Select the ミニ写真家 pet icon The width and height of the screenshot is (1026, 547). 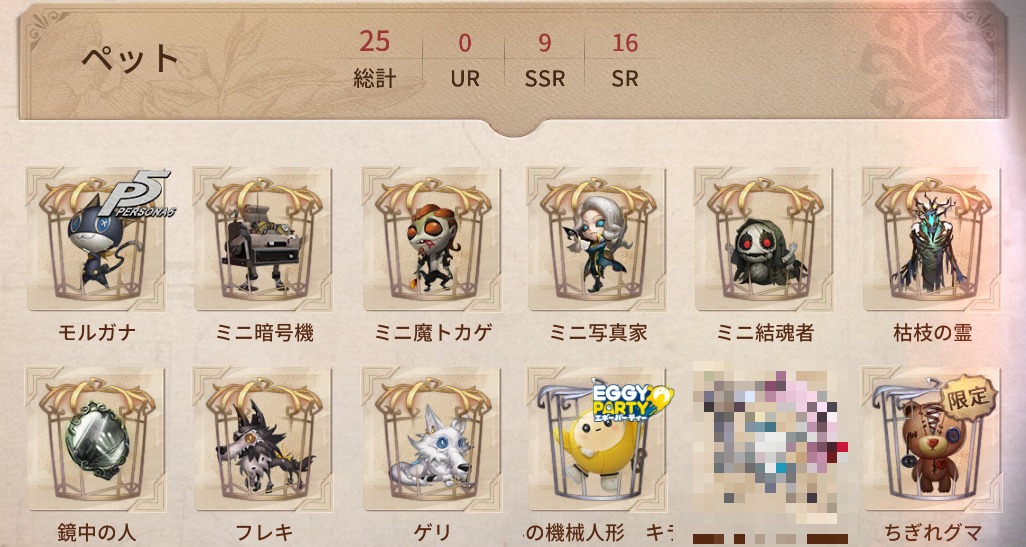pyautogui.click(x=597, y=239)
